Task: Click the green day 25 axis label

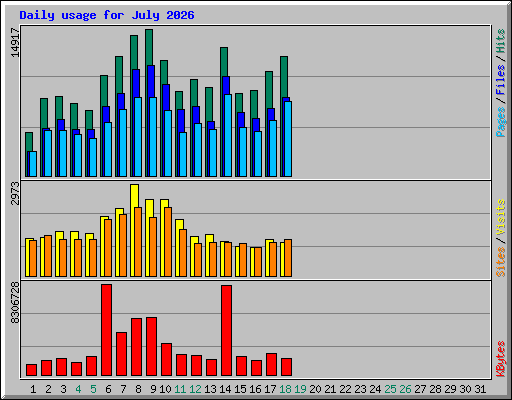Action: [390, 389]
